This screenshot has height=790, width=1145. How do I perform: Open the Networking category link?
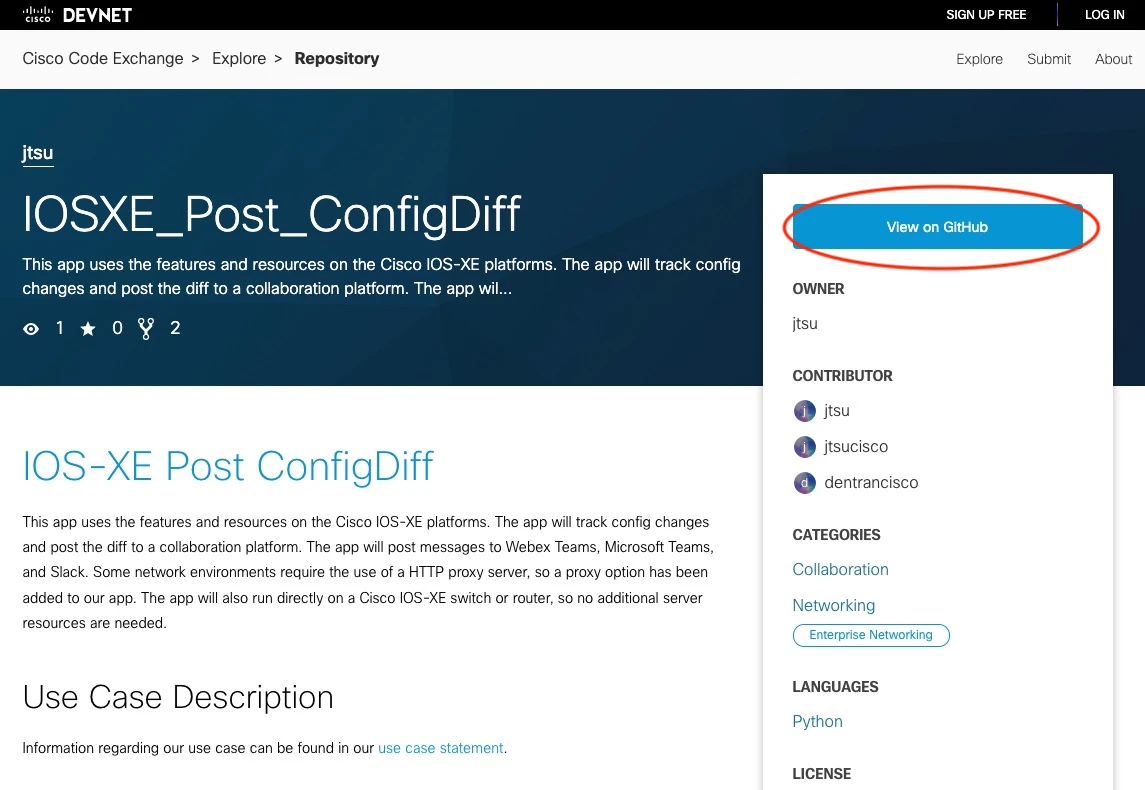click(x=833, y=605)
